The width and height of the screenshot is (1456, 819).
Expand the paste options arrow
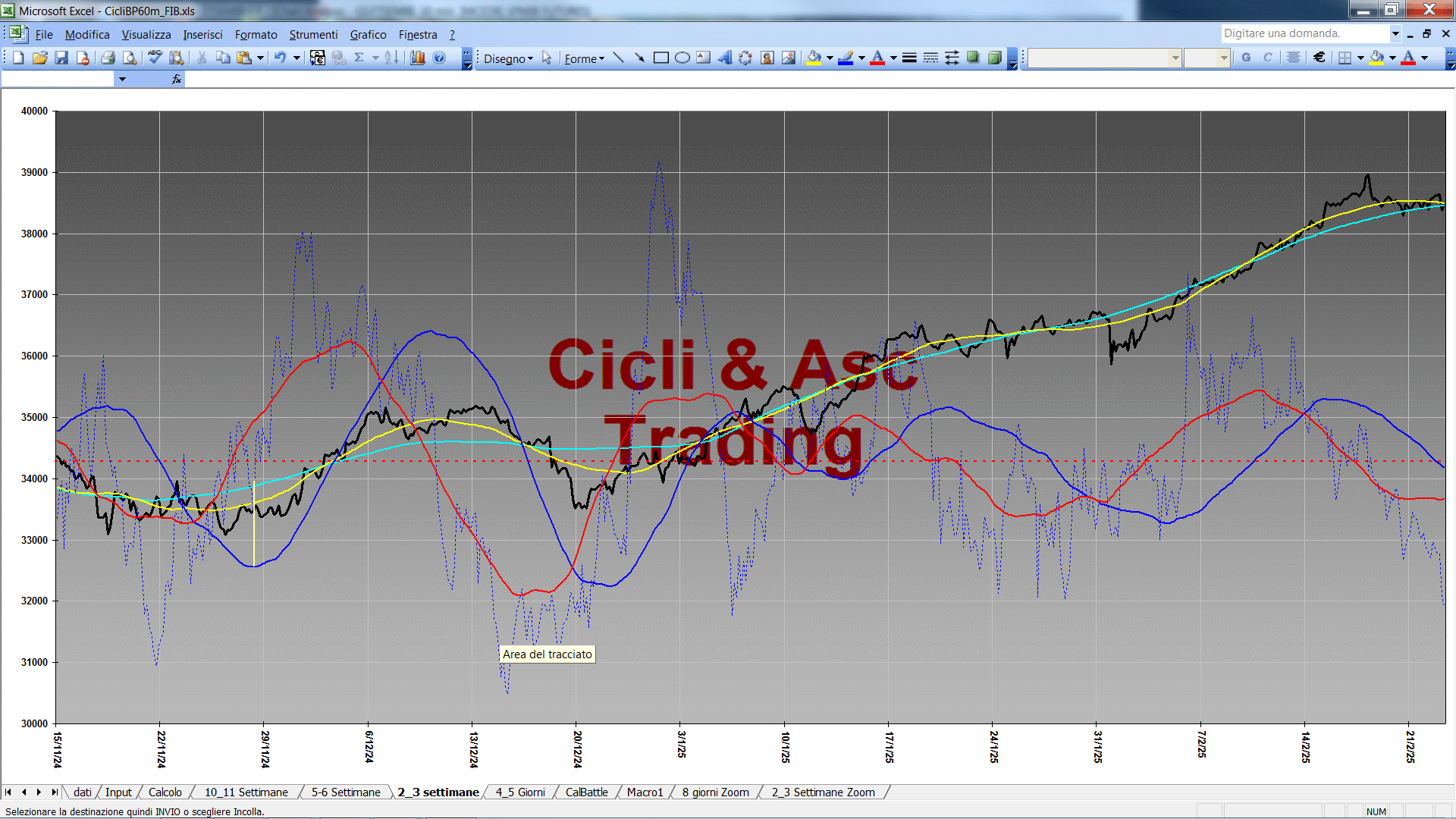pyautogui.click(x=260, y=58)
